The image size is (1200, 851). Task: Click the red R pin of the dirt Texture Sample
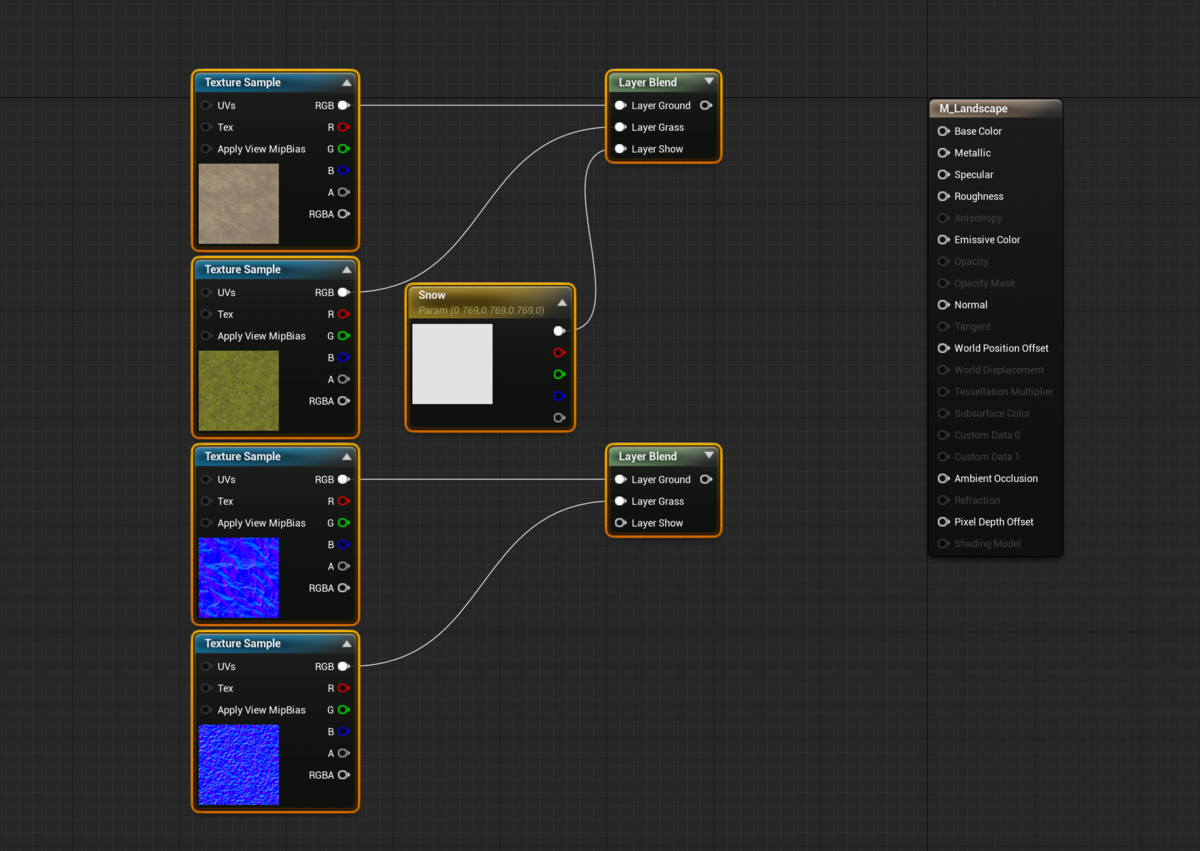click(x=344, y=127)
